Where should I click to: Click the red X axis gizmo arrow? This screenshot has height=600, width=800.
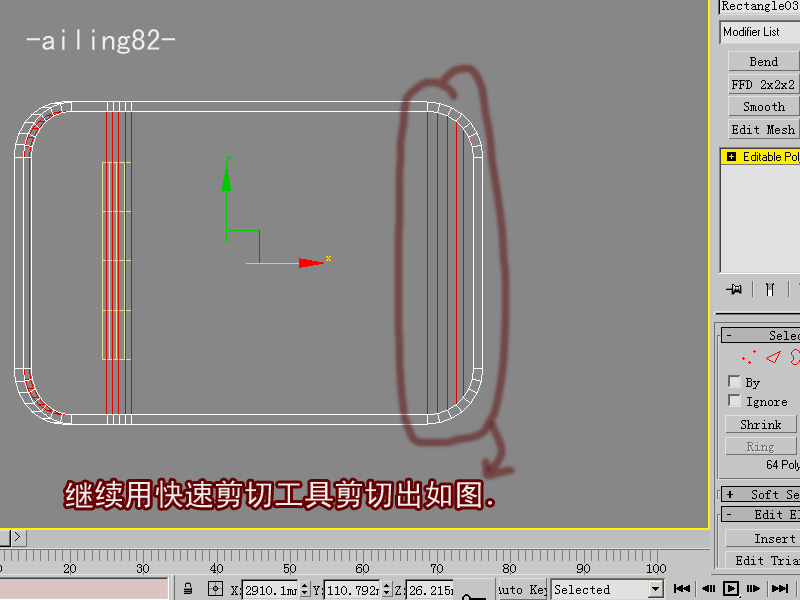coord(311,263)
